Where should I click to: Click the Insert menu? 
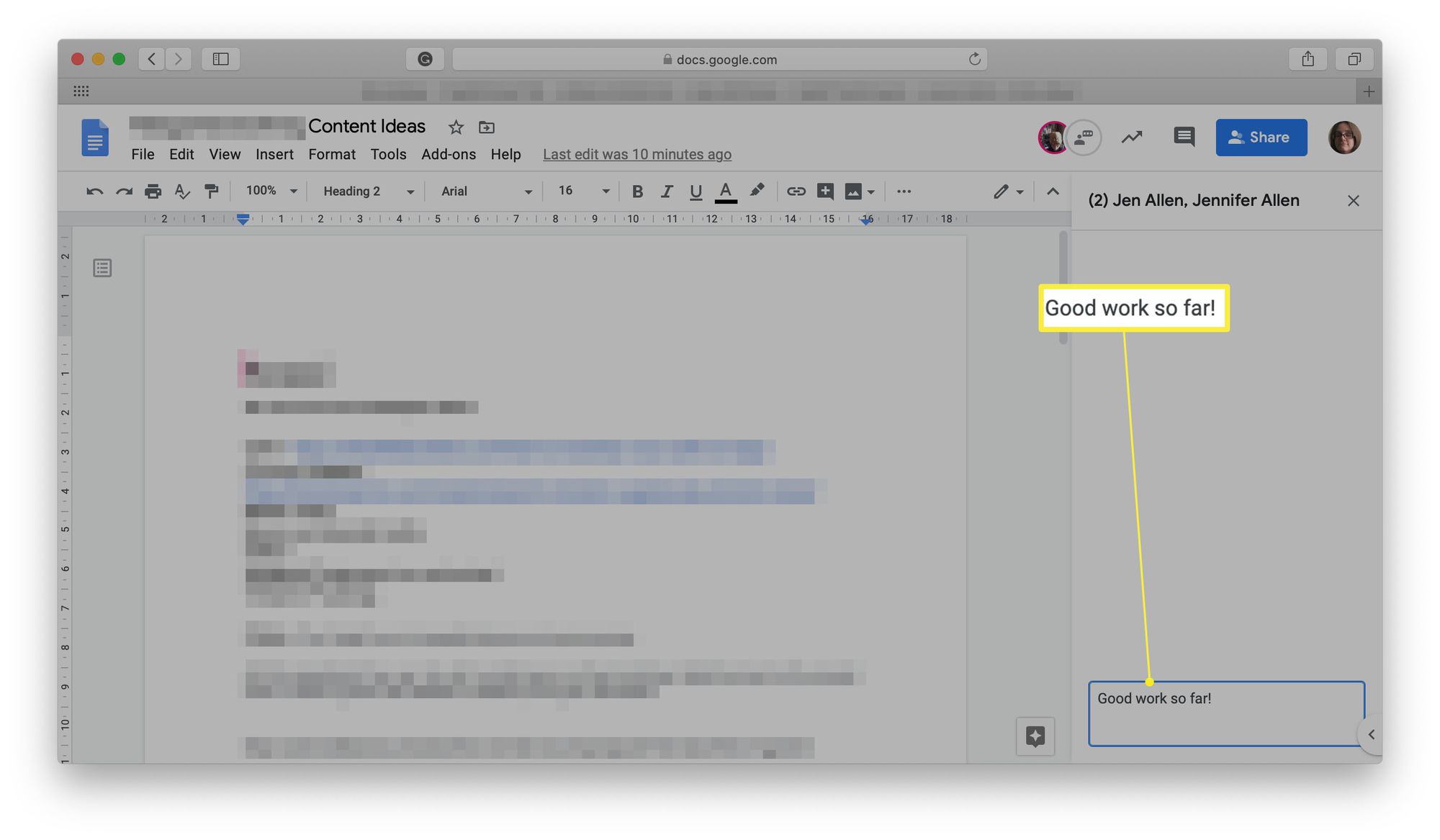274,154
